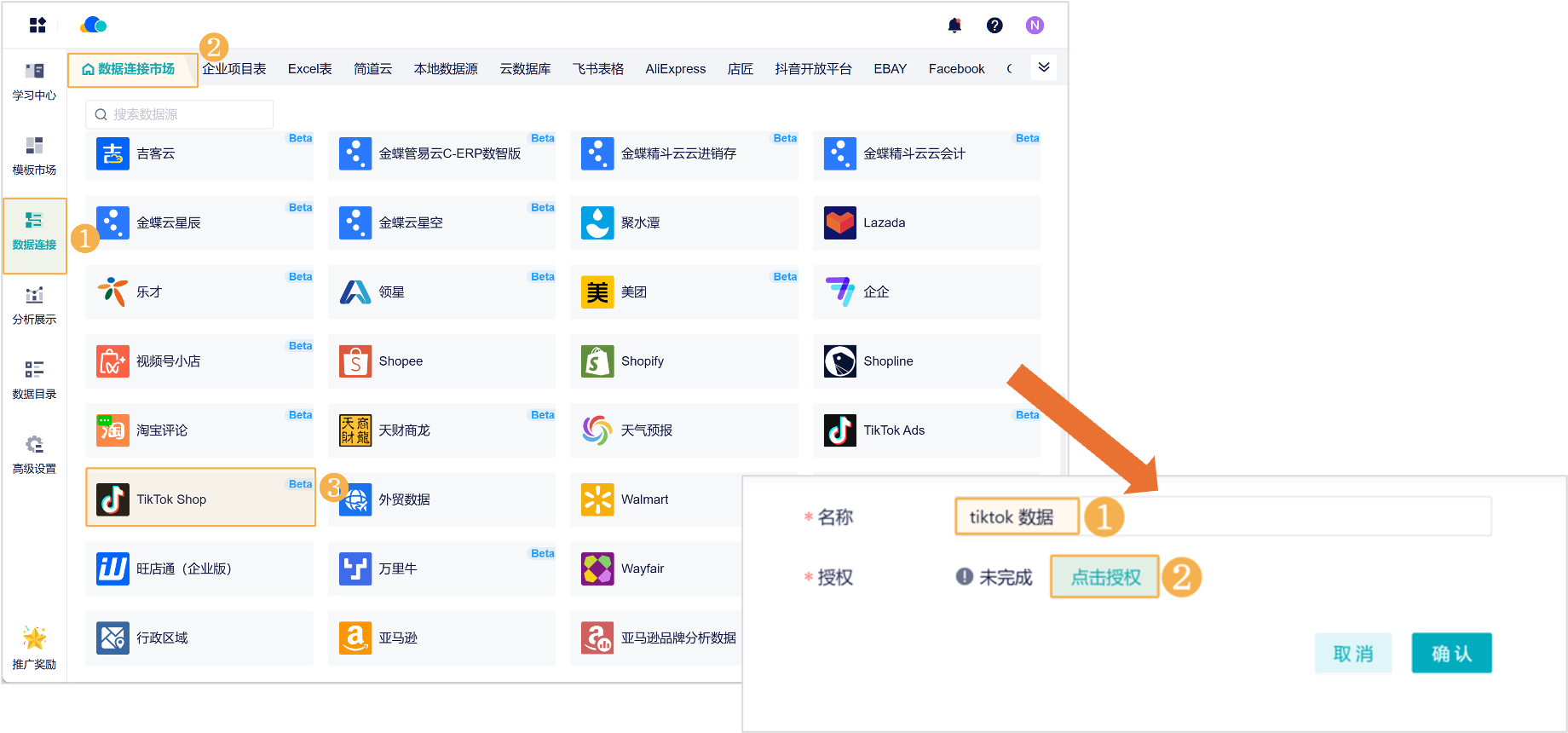Expand the data source tabs dropdown chevron
The height and width of the screenshot is (733, 1568).
1044,67
